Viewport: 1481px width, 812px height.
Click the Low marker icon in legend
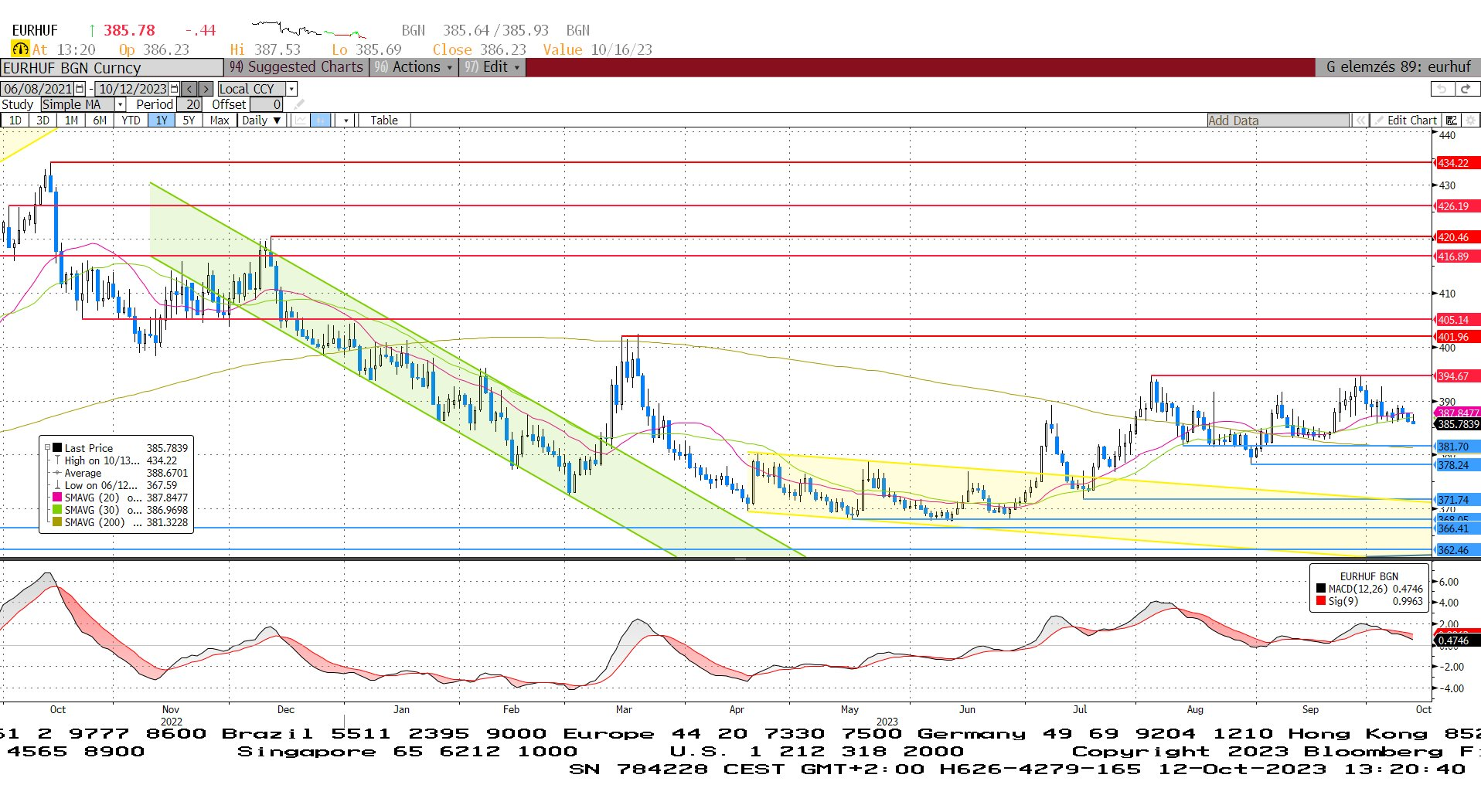pyautogui.click(x=56, y=485)
